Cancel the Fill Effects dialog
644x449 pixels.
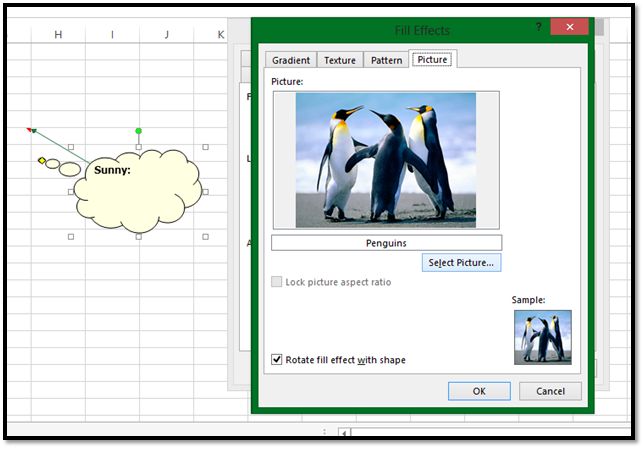[550, 391]
